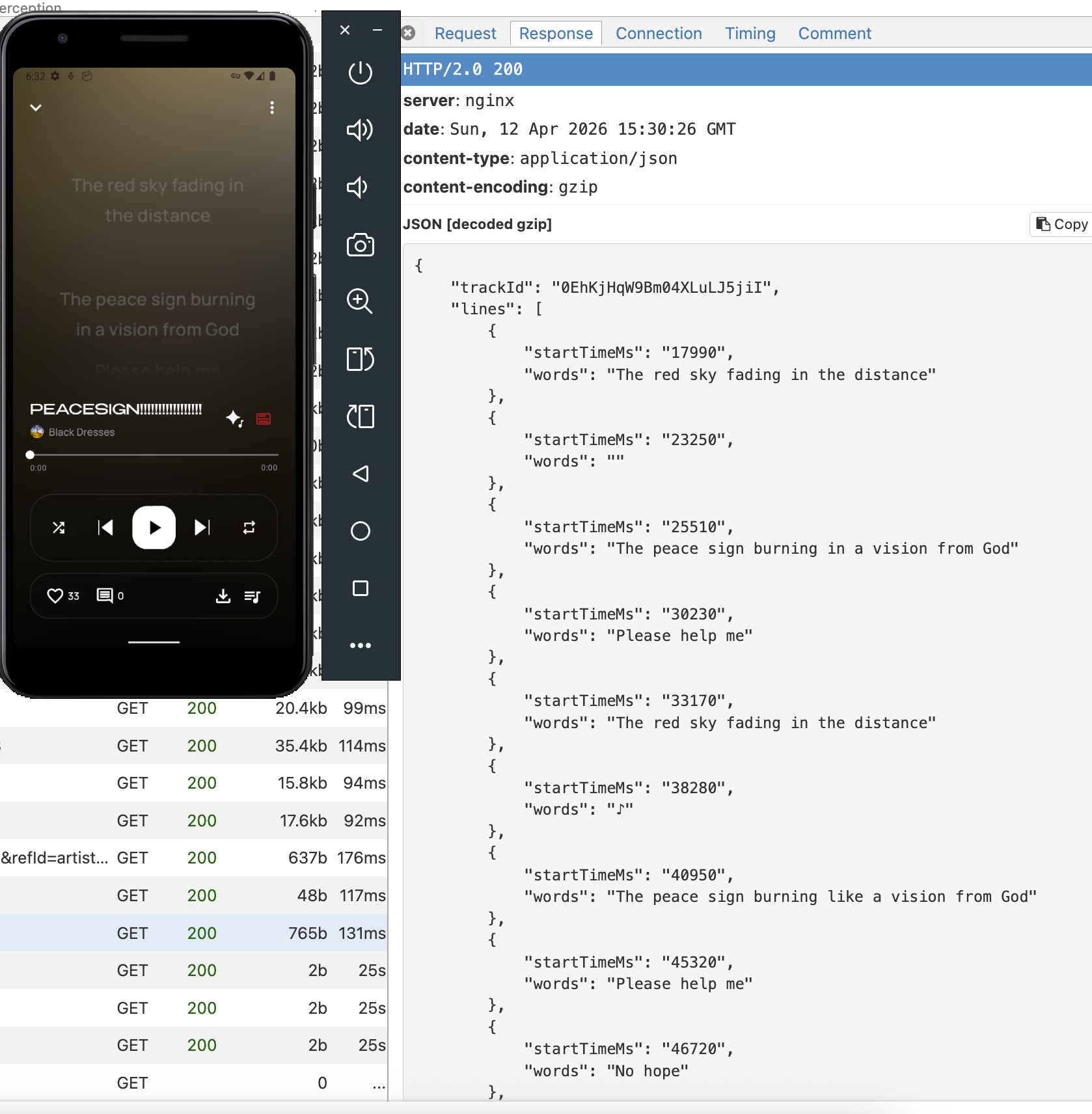Tap the emulator back triangle button
This screenshot has width=1092, height=1114.
pyautogui.click(x=360, y=474)
